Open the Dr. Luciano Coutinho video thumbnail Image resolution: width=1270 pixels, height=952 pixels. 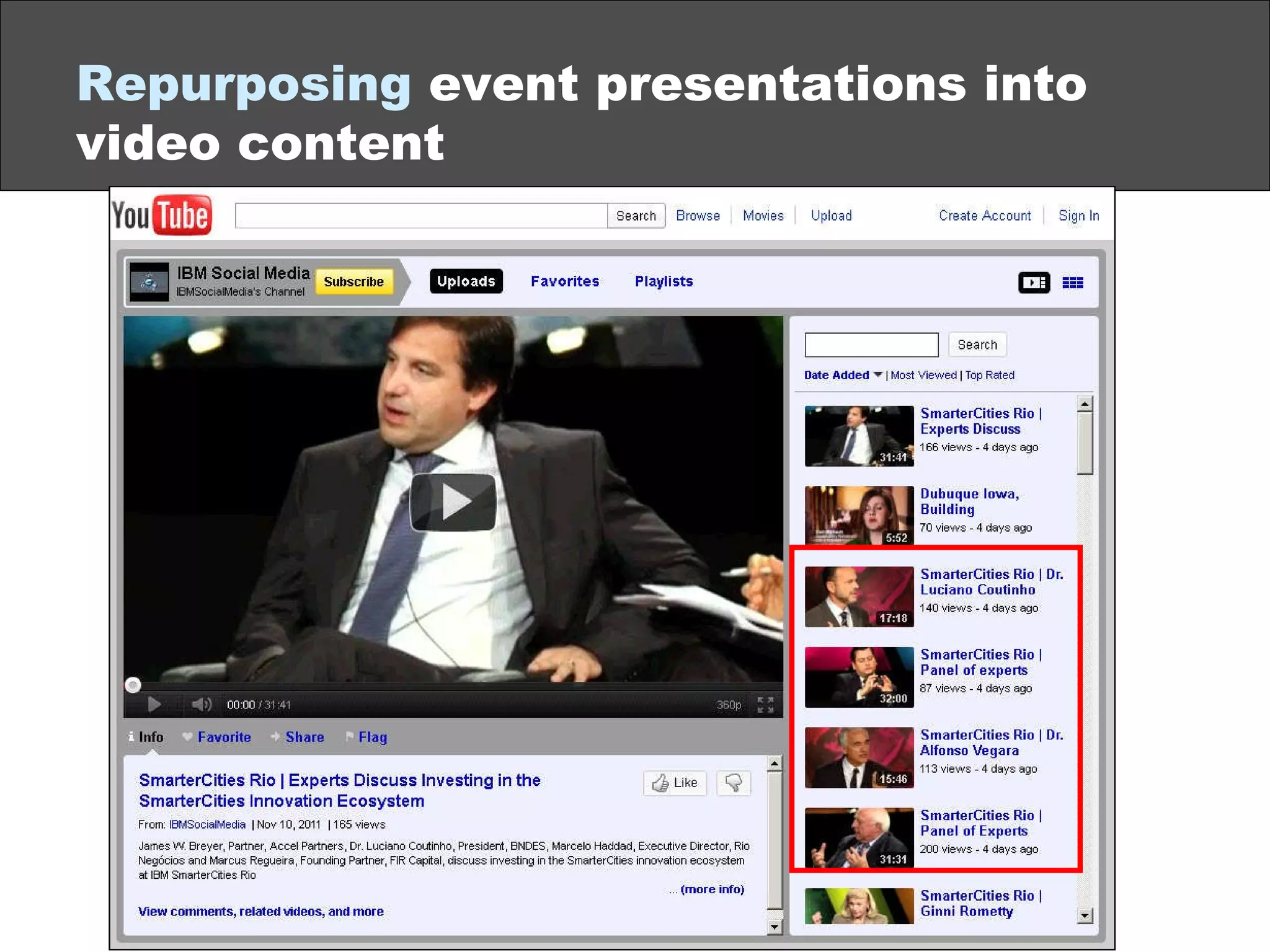[x=859, y=596]
